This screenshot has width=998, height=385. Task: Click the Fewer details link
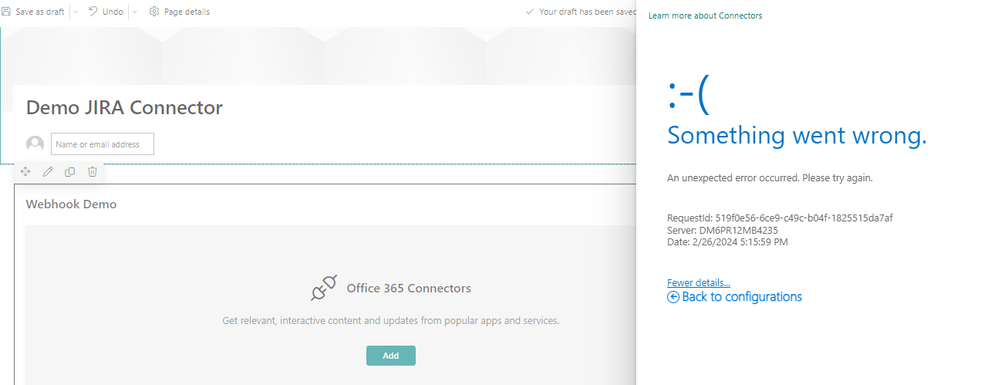click(x=698, y=283)
